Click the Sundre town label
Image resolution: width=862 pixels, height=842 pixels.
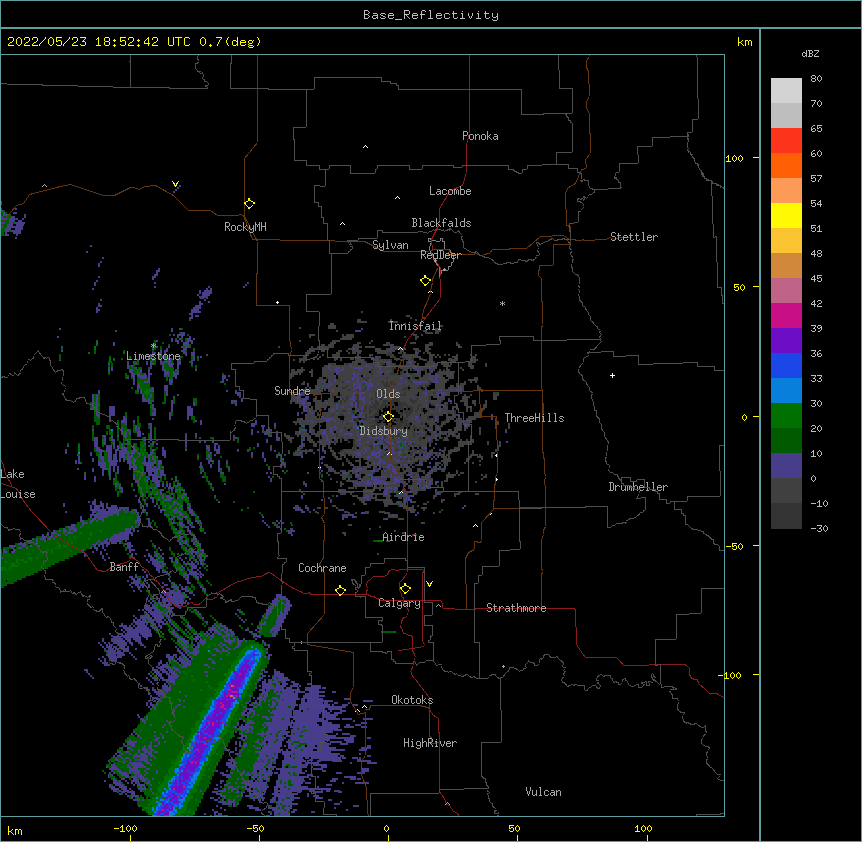pyautogui.click(x=292, y=391)
